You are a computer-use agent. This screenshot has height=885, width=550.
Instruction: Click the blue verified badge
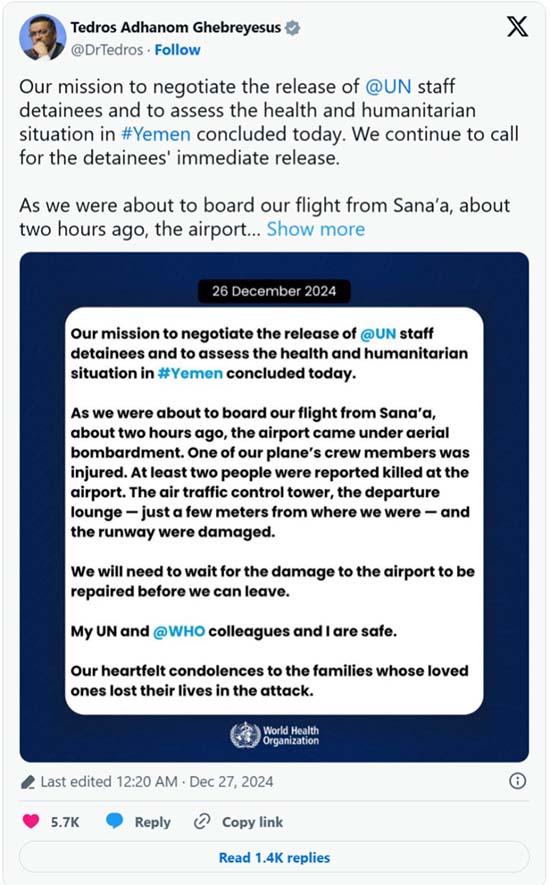292,27
